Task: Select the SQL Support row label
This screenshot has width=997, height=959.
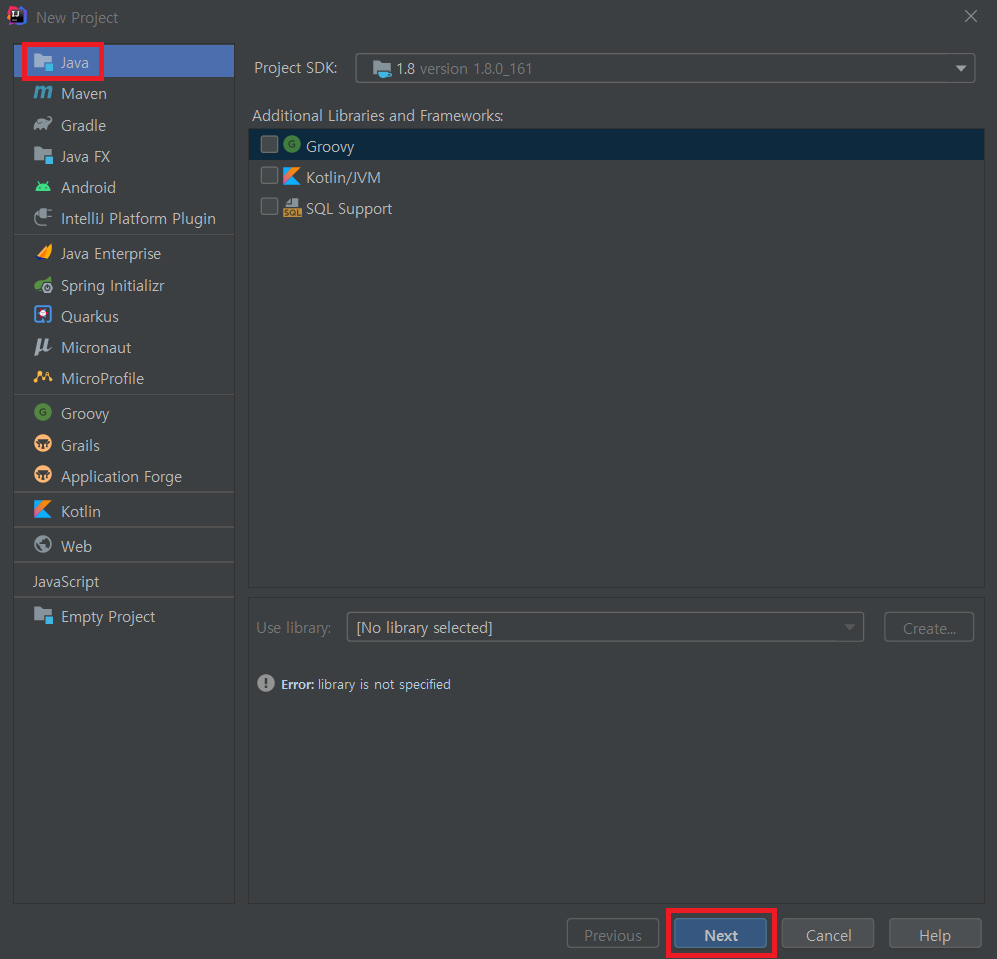Action: tap(349, 209)
